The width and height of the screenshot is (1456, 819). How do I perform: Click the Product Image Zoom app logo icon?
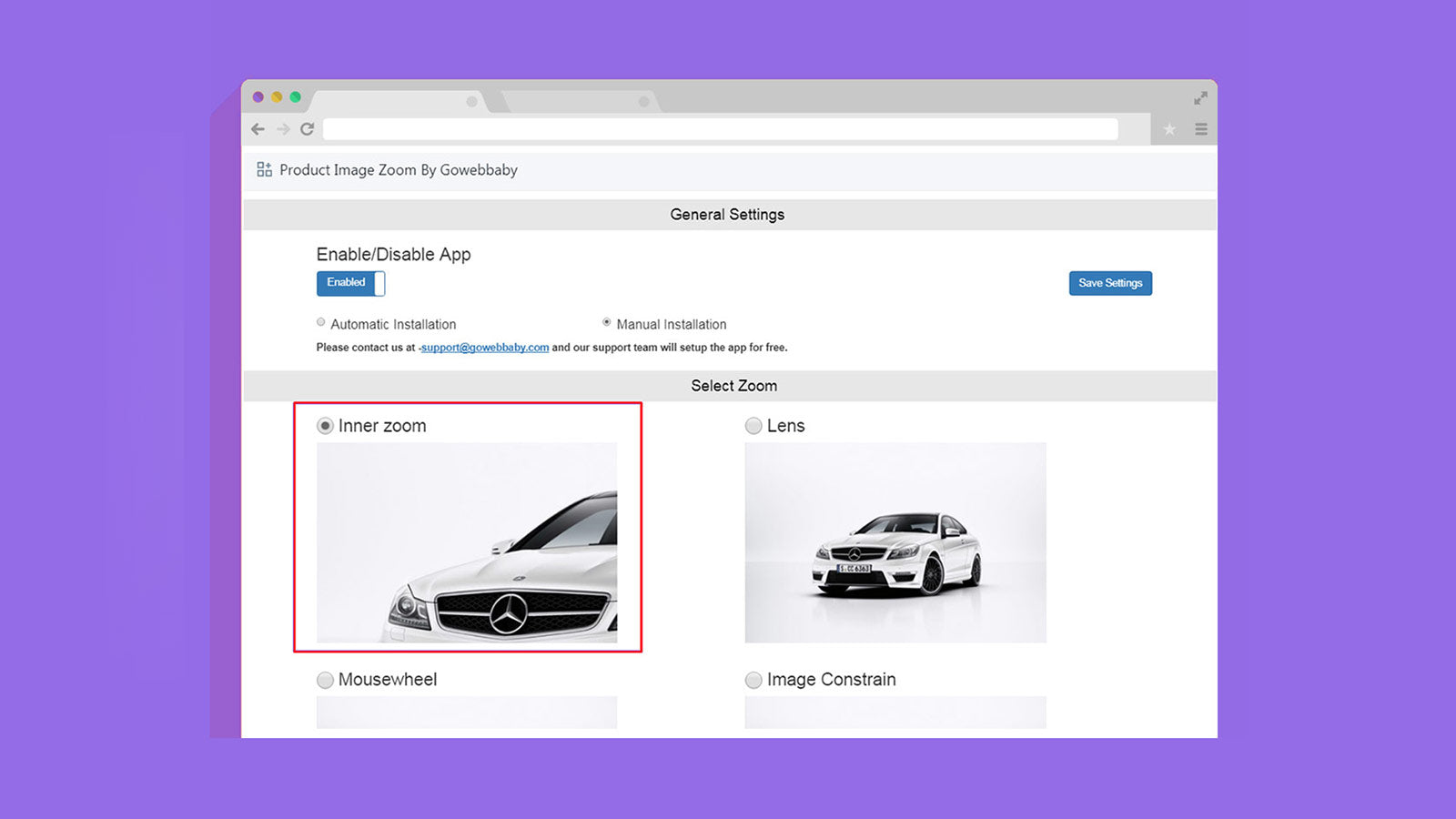(264, 168)
